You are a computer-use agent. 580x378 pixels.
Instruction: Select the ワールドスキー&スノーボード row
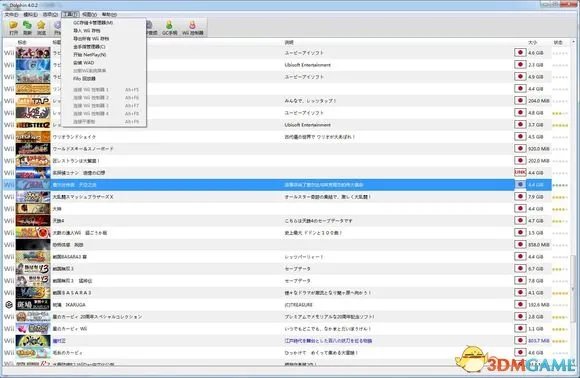click(x=277, y=149)
